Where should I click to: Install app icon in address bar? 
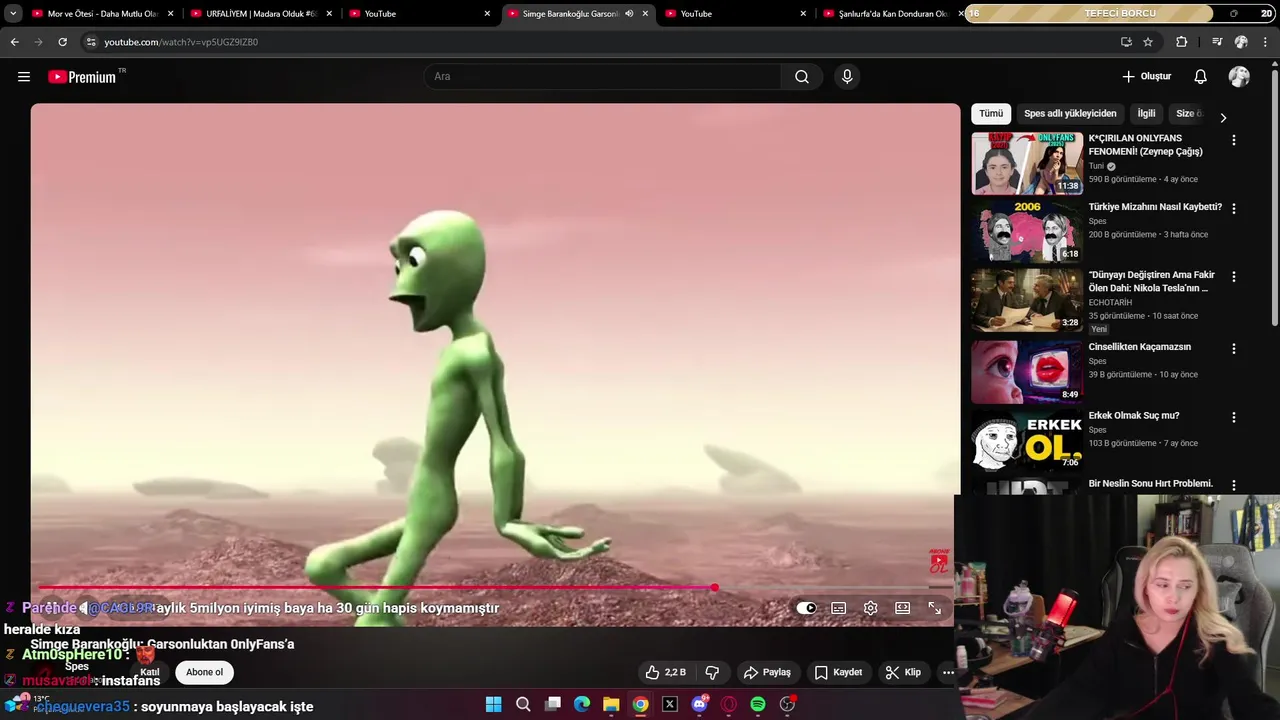1126,42
